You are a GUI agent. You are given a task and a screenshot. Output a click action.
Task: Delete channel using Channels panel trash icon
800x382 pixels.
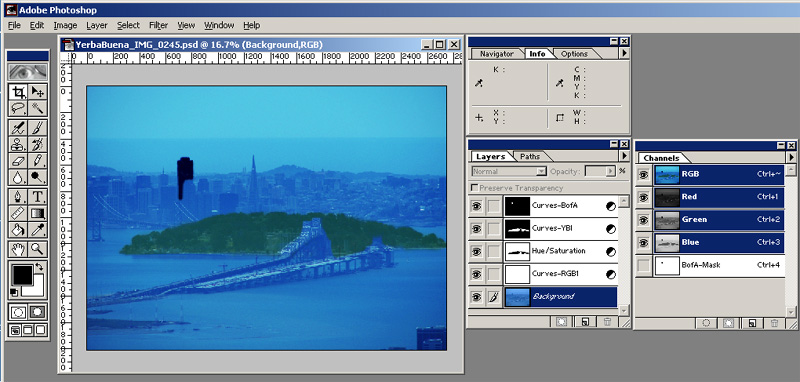pyautogui.click(x=774, y=323)
